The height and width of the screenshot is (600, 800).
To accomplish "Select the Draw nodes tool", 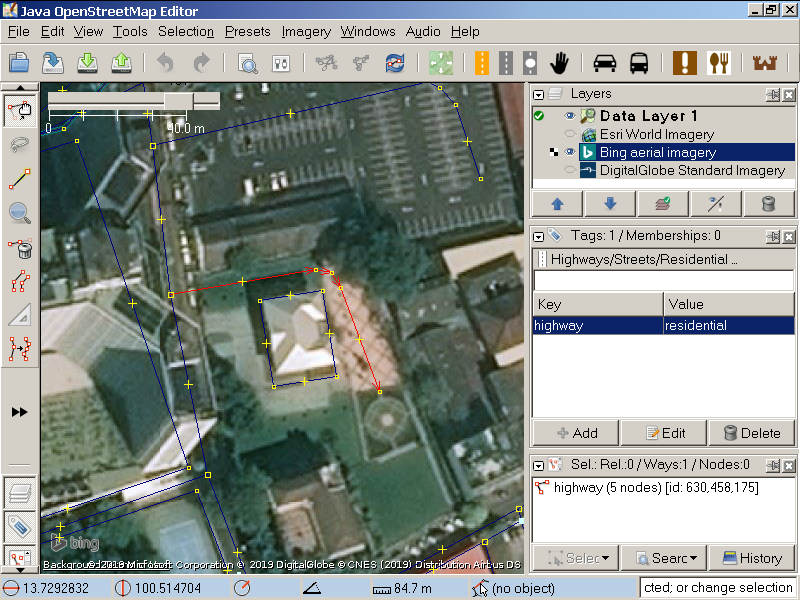I will pos(19,179).
